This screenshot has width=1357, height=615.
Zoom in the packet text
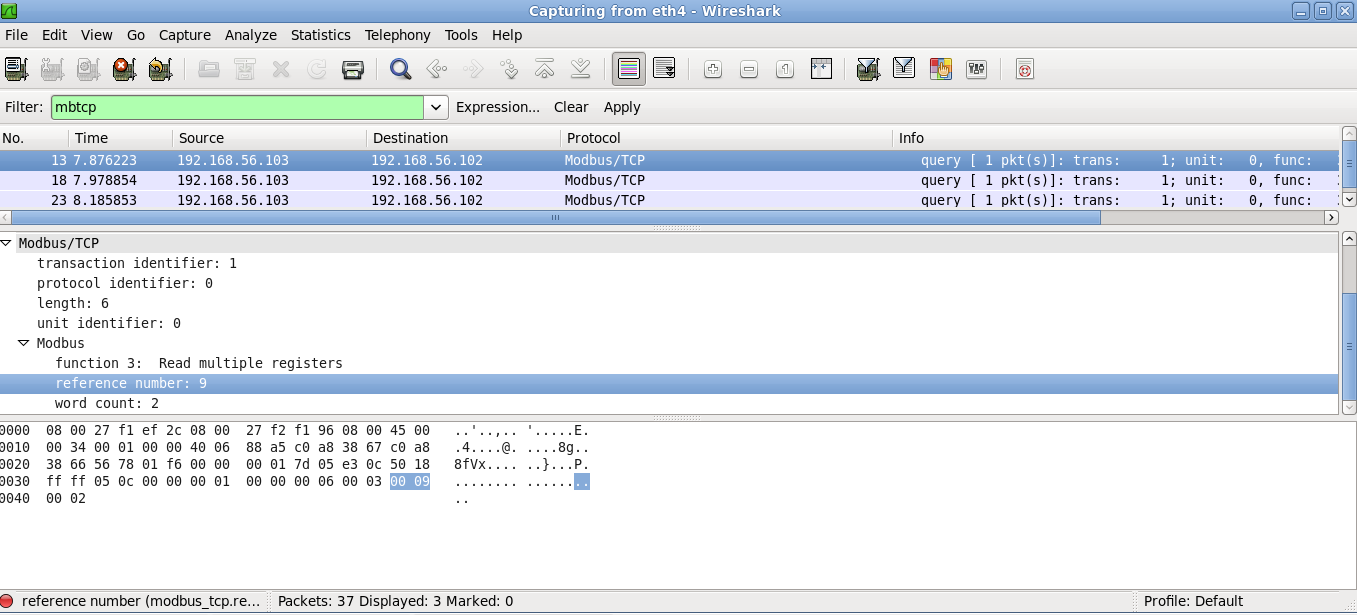coord(713,69)
